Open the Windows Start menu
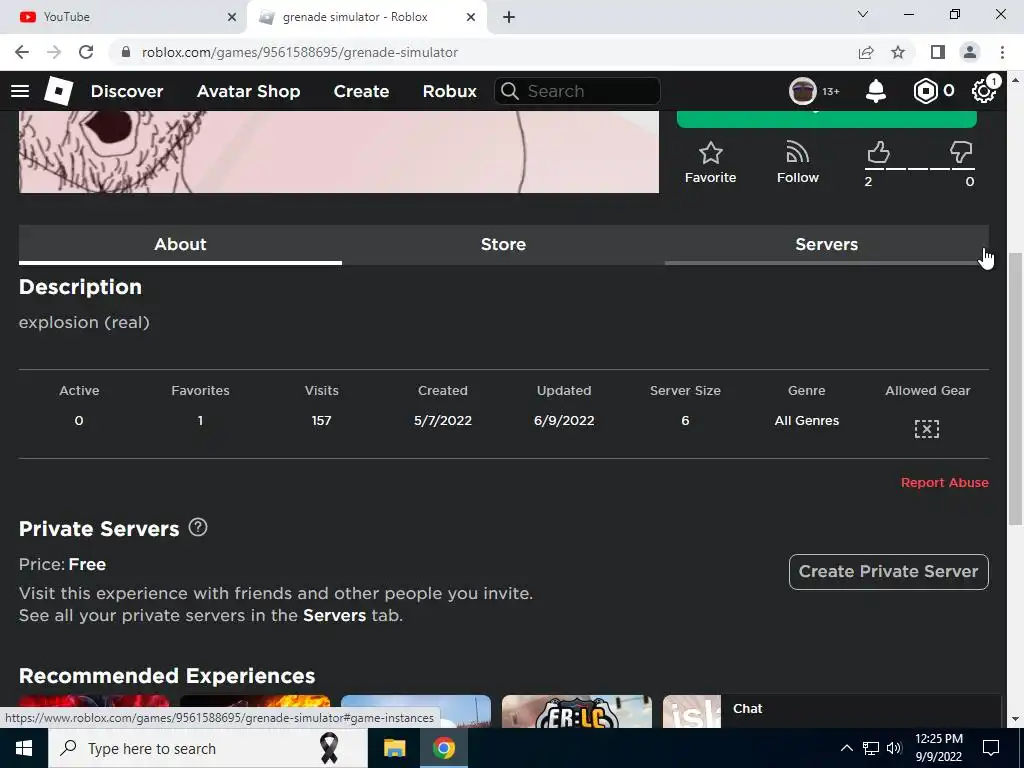Image resolution: width=1024 pixels, height=768 pixels. pos(24,748)
